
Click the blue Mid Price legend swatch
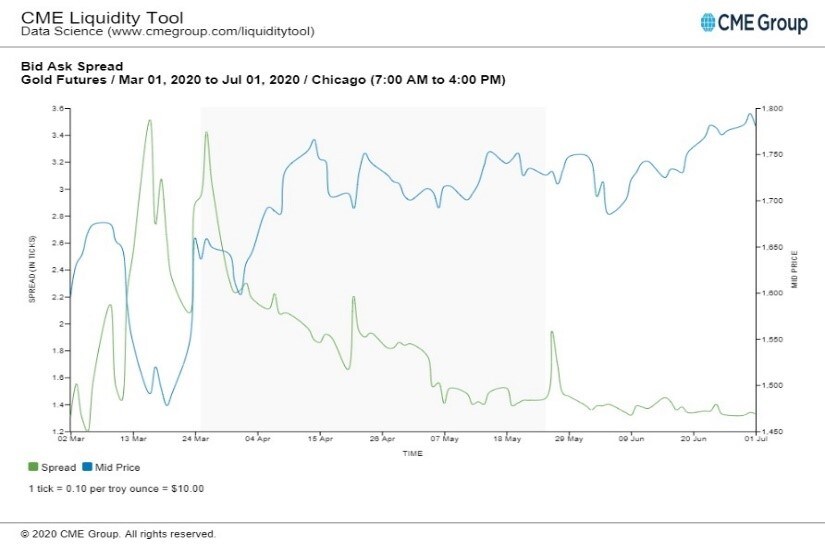point(86,467)
